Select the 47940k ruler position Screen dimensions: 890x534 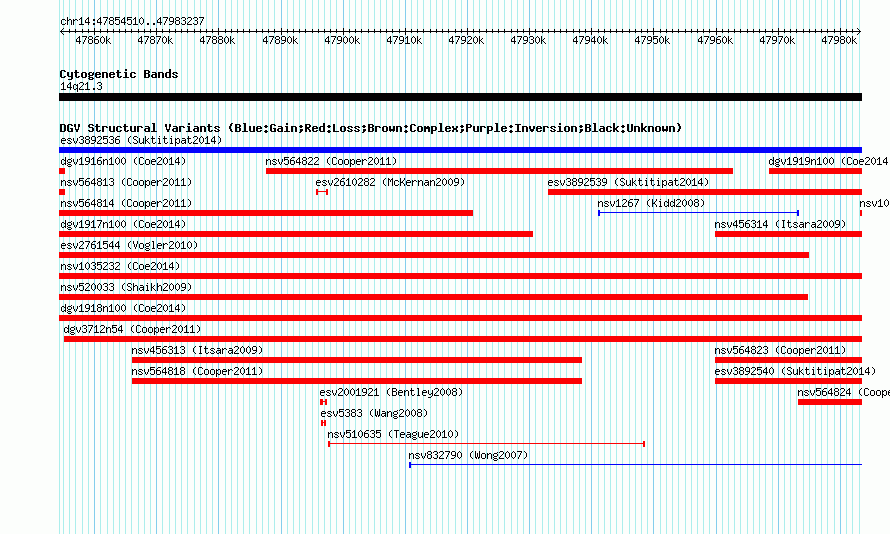[x=590, y=40]
